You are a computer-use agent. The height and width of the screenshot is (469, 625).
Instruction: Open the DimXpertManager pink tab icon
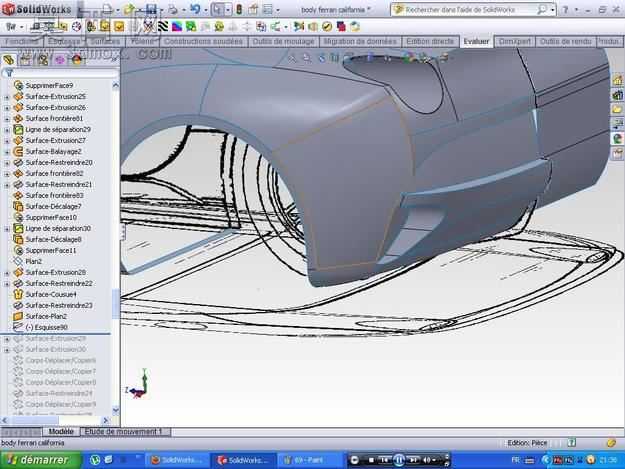60,60
